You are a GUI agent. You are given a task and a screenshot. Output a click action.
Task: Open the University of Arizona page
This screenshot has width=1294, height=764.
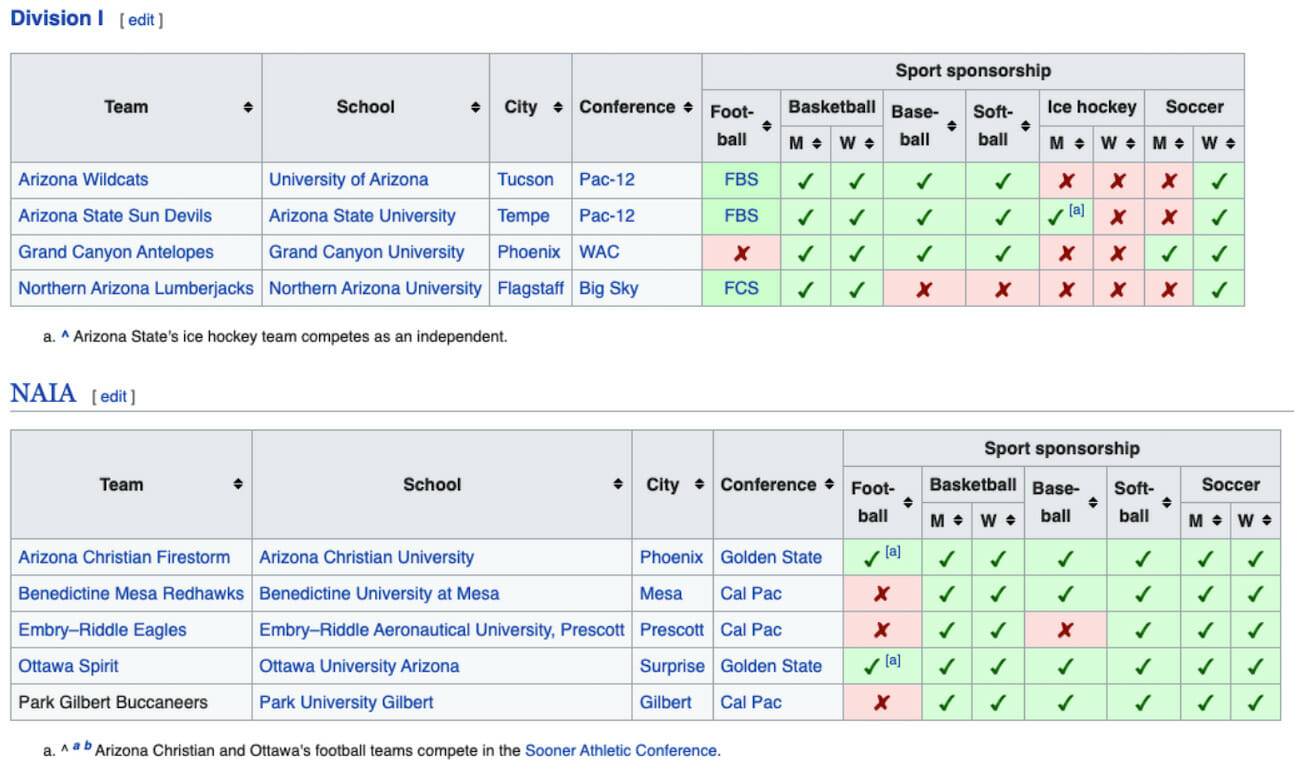pos(348,179)
